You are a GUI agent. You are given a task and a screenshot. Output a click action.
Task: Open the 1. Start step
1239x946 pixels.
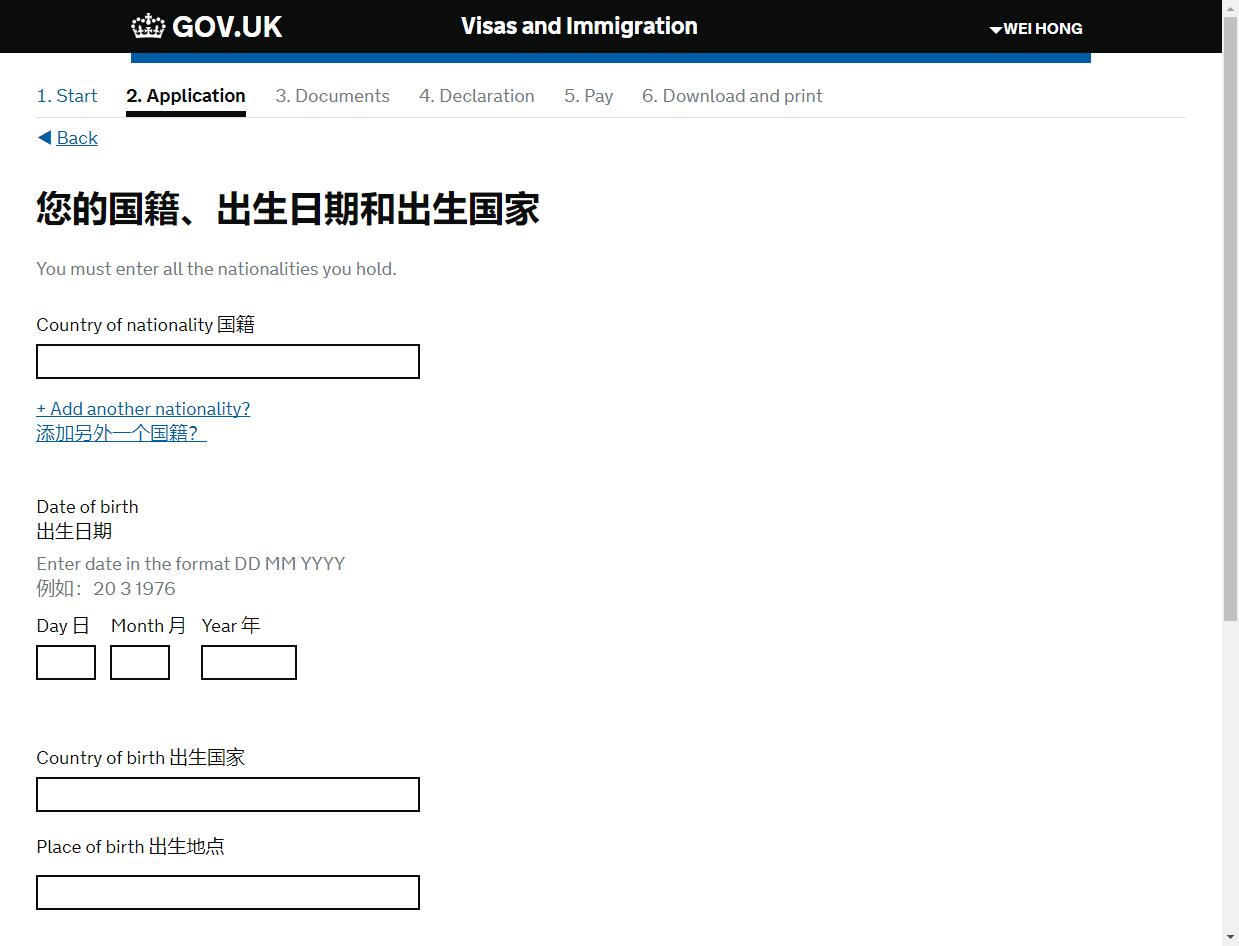67,96
